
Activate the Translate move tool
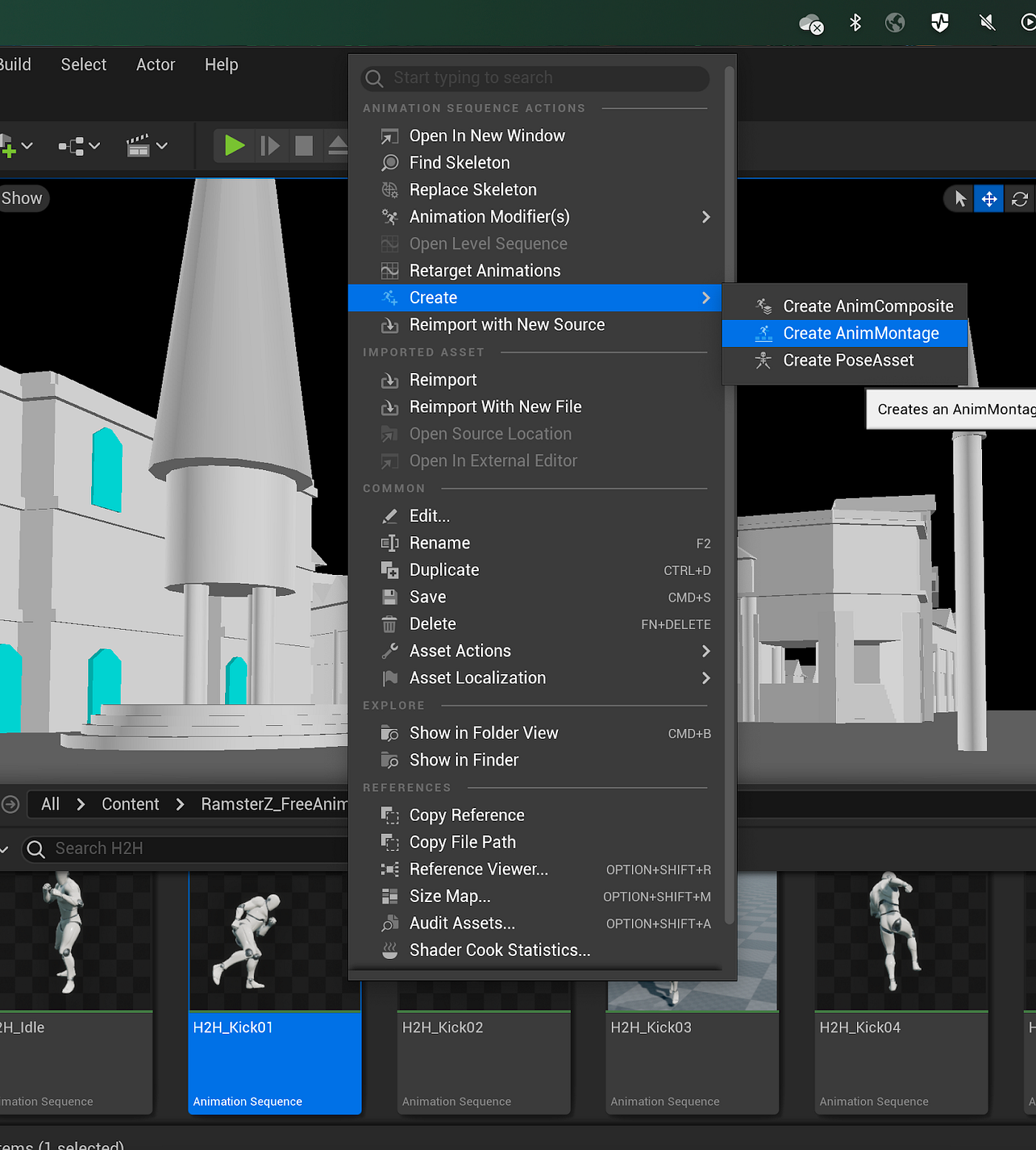(989, 198)
